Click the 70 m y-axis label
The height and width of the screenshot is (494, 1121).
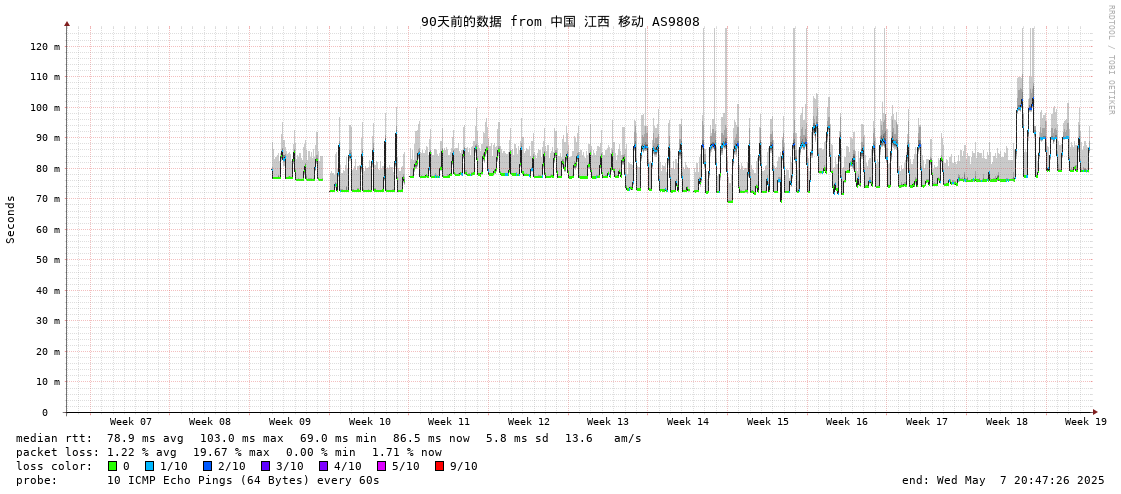pos(49,199)
